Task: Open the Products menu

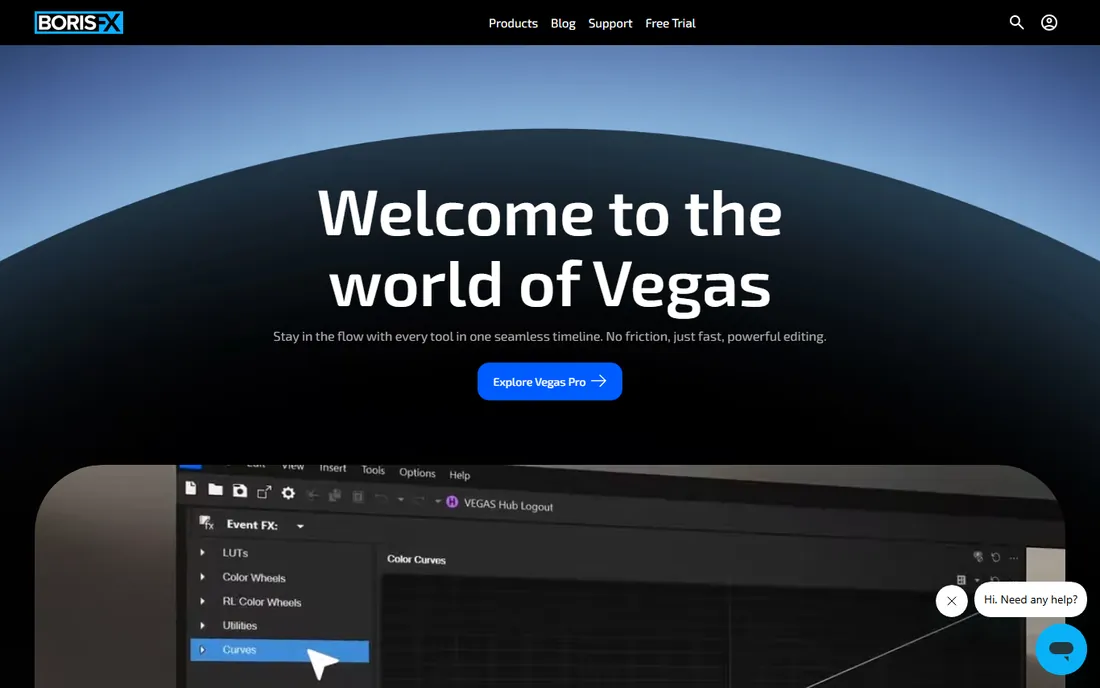Action: coord(513,23)
